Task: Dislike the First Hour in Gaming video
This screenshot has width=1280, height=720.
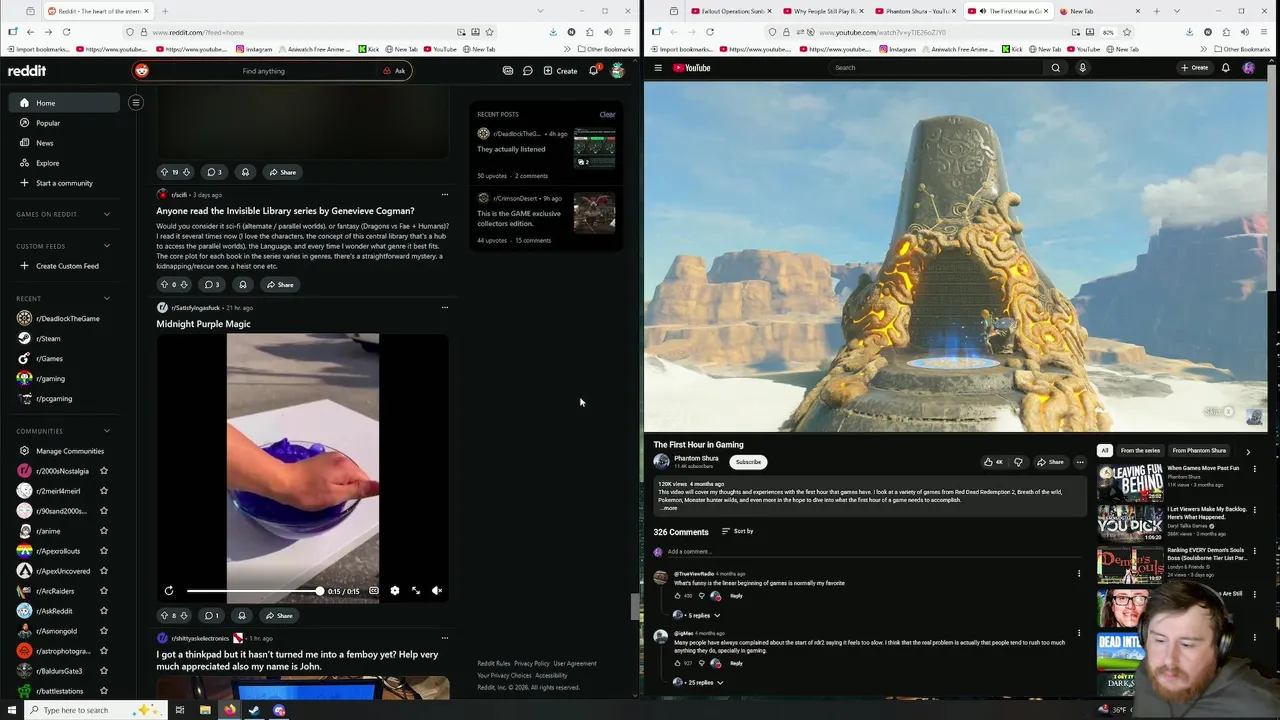Action: point(1018,462)
